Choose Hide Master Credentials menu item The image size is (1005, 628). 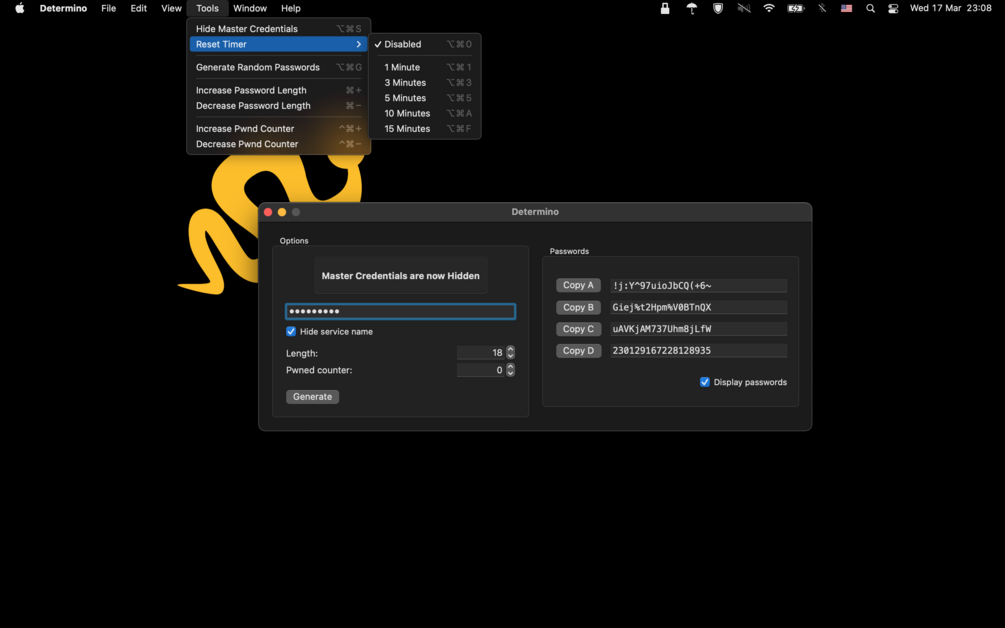tap(278, 29)
